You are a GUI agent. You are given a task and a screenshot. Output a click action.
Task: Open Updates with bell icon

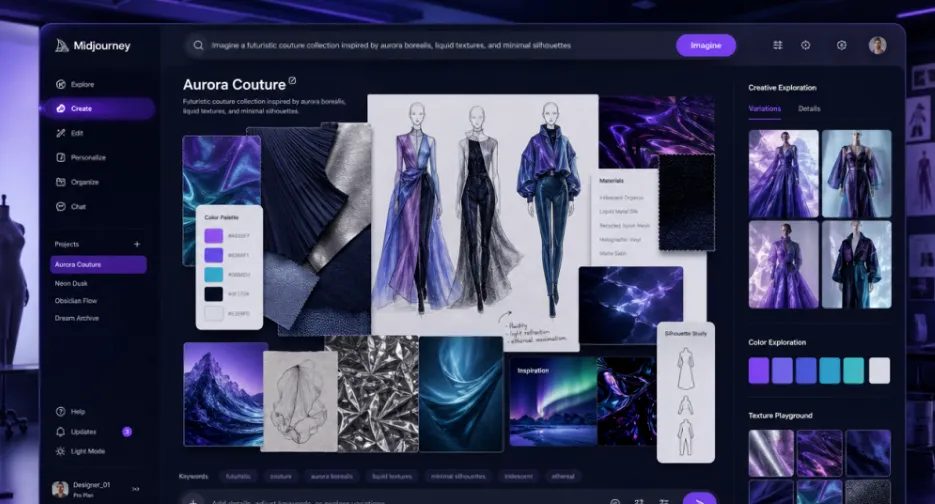tap(76, 431)
